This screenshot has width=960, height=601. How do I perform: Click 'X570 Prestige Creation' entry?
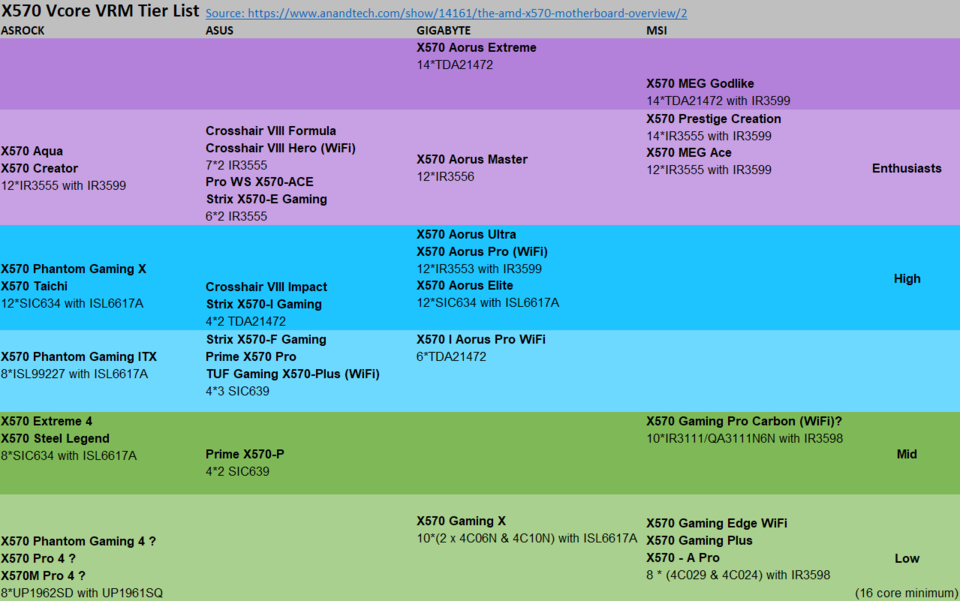pyautogui.click(x=714, y=119)
